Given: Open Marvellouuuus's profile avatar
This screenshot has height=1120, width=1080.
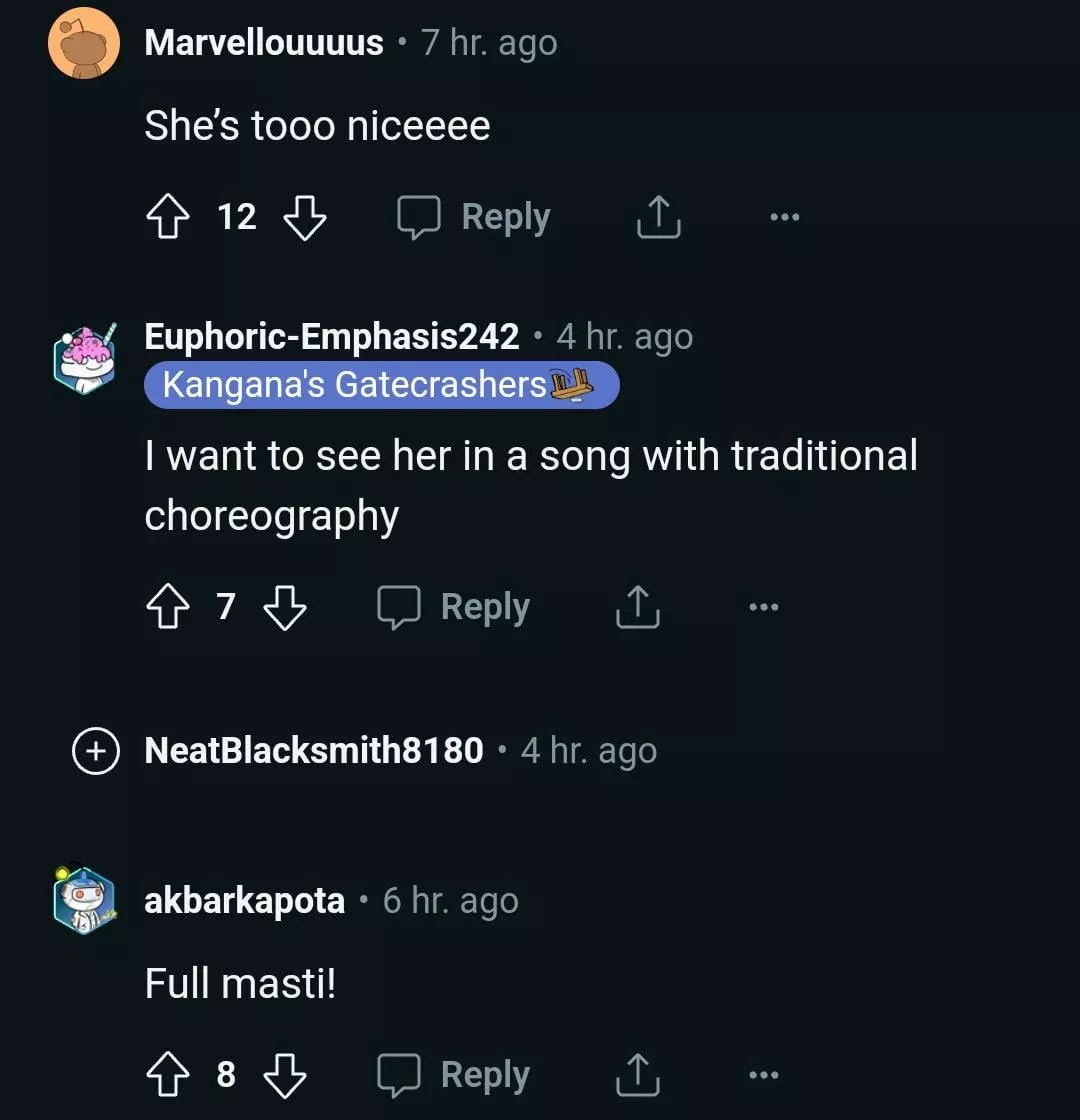Looking at the screenshot, I should point(84,43).
